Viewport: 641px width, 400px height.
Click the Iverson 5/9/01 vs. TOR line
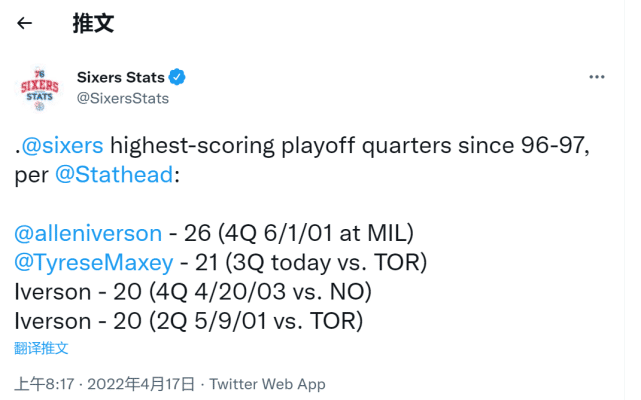pyautogui.click(x=188, y=321)
